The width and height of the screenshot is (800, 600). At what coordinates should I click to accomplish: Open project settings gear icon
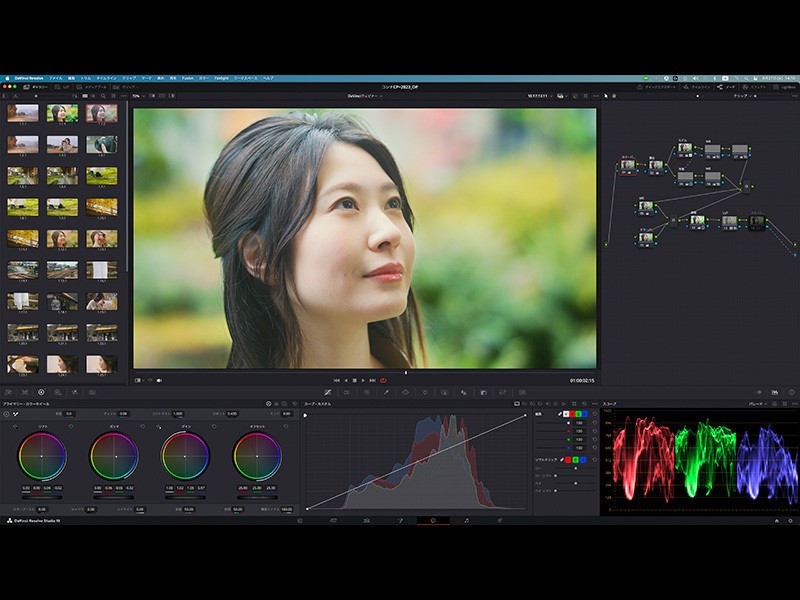point(789,521)
